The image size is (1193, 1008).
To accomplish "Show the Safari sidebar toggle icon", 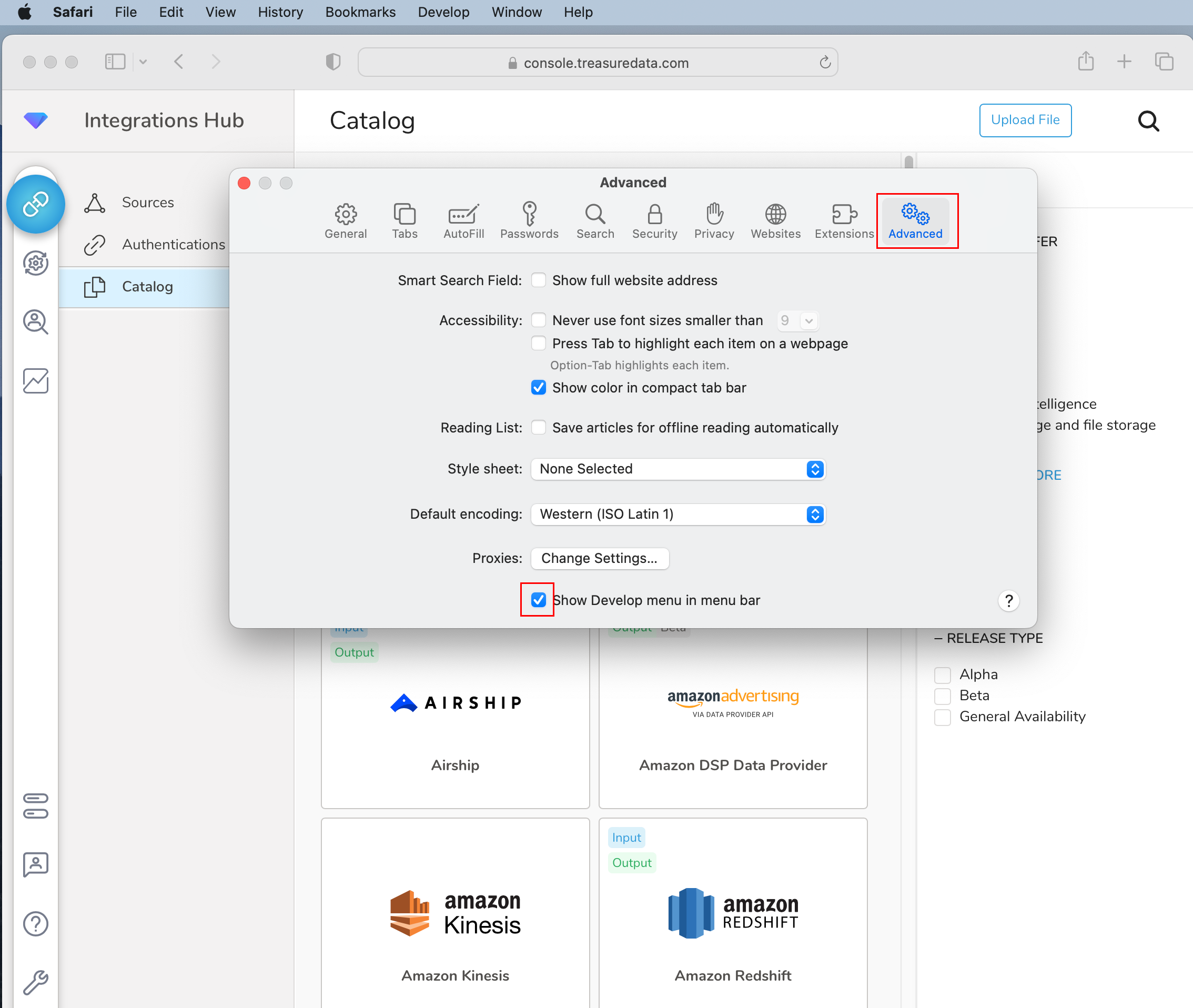I will 115,62.
